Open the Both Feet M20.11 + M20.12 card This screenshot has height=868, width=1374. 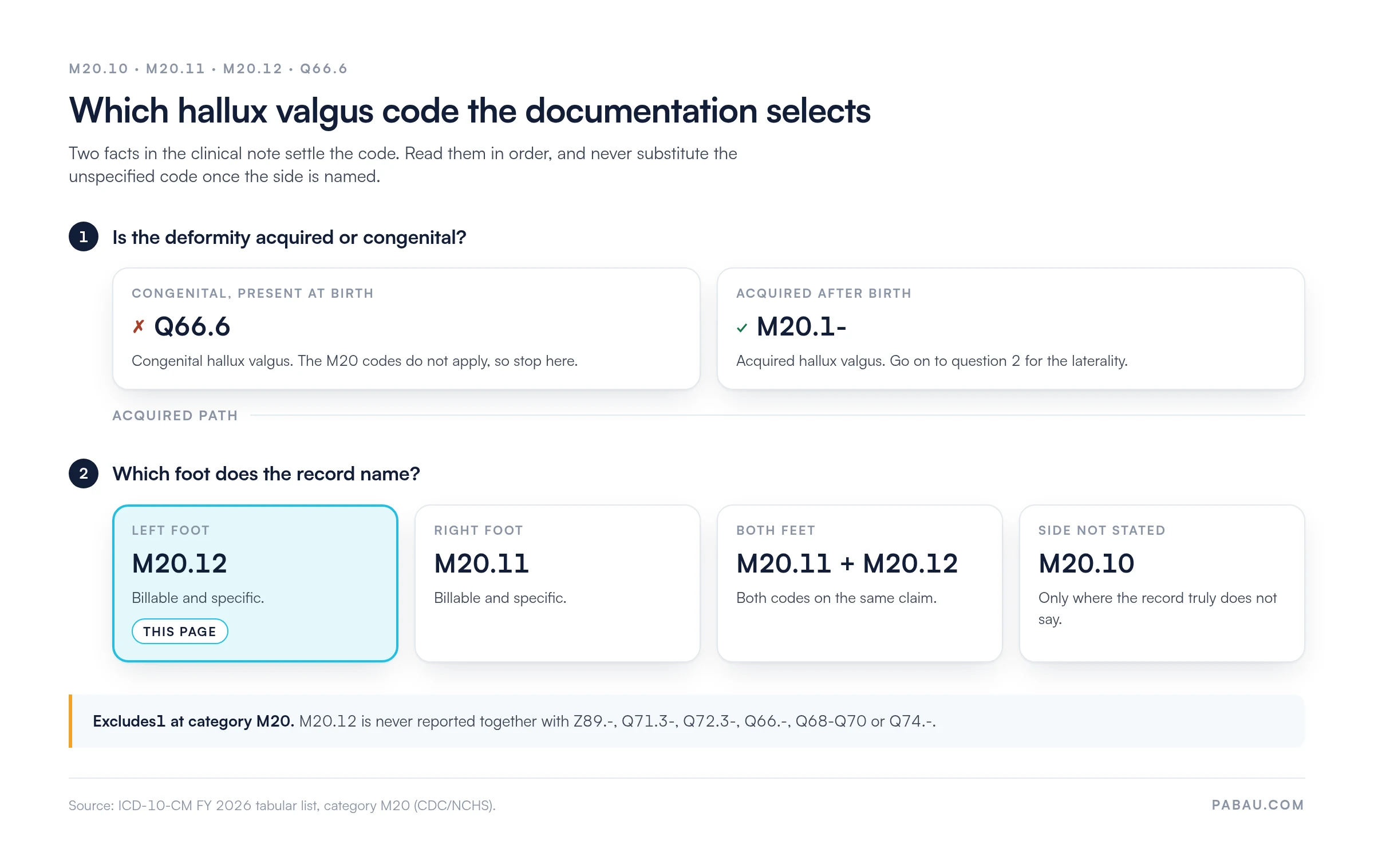click(x=860, y=583)
